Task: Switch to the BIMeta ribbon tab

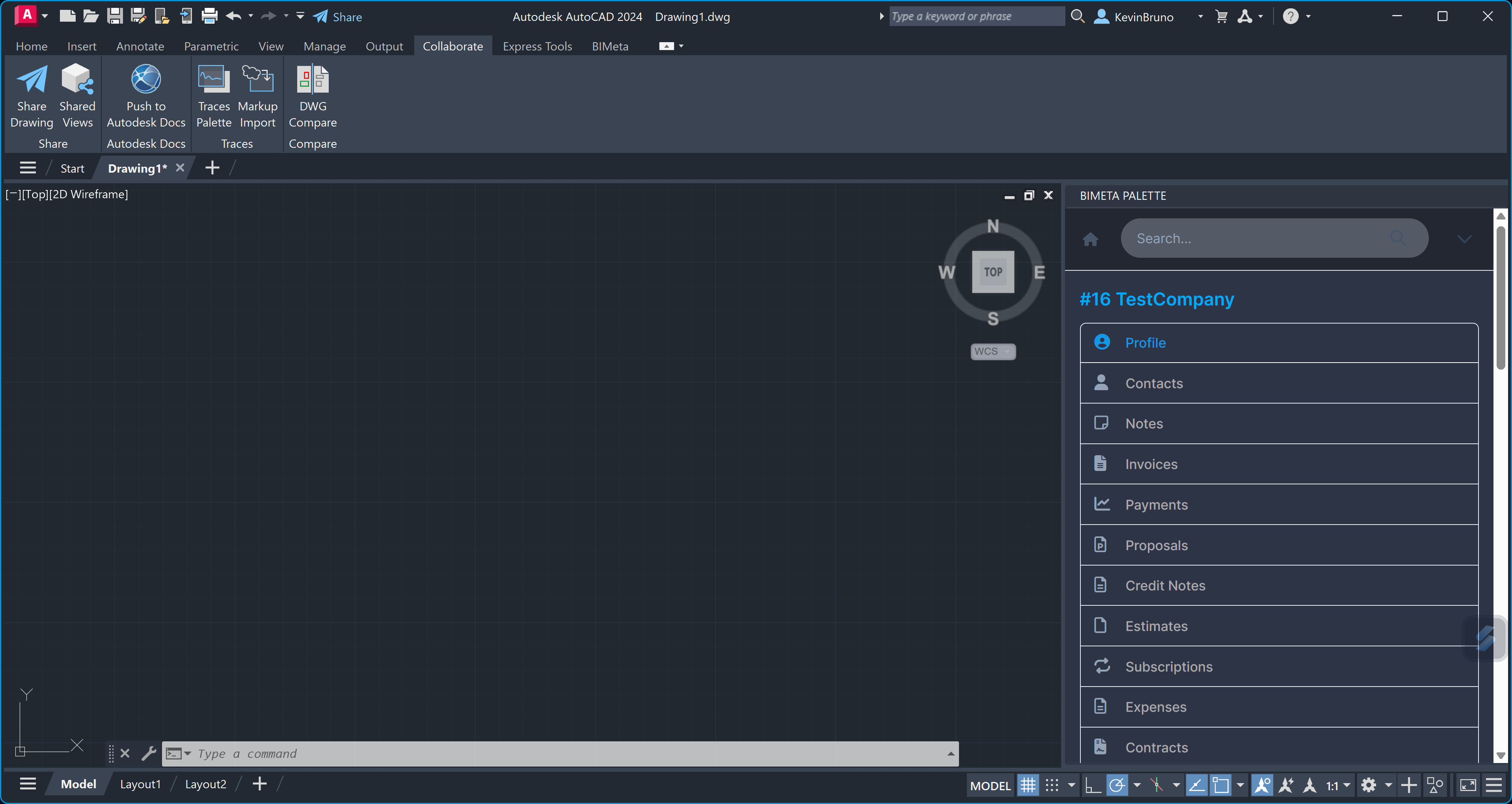Action: [610, 46]
